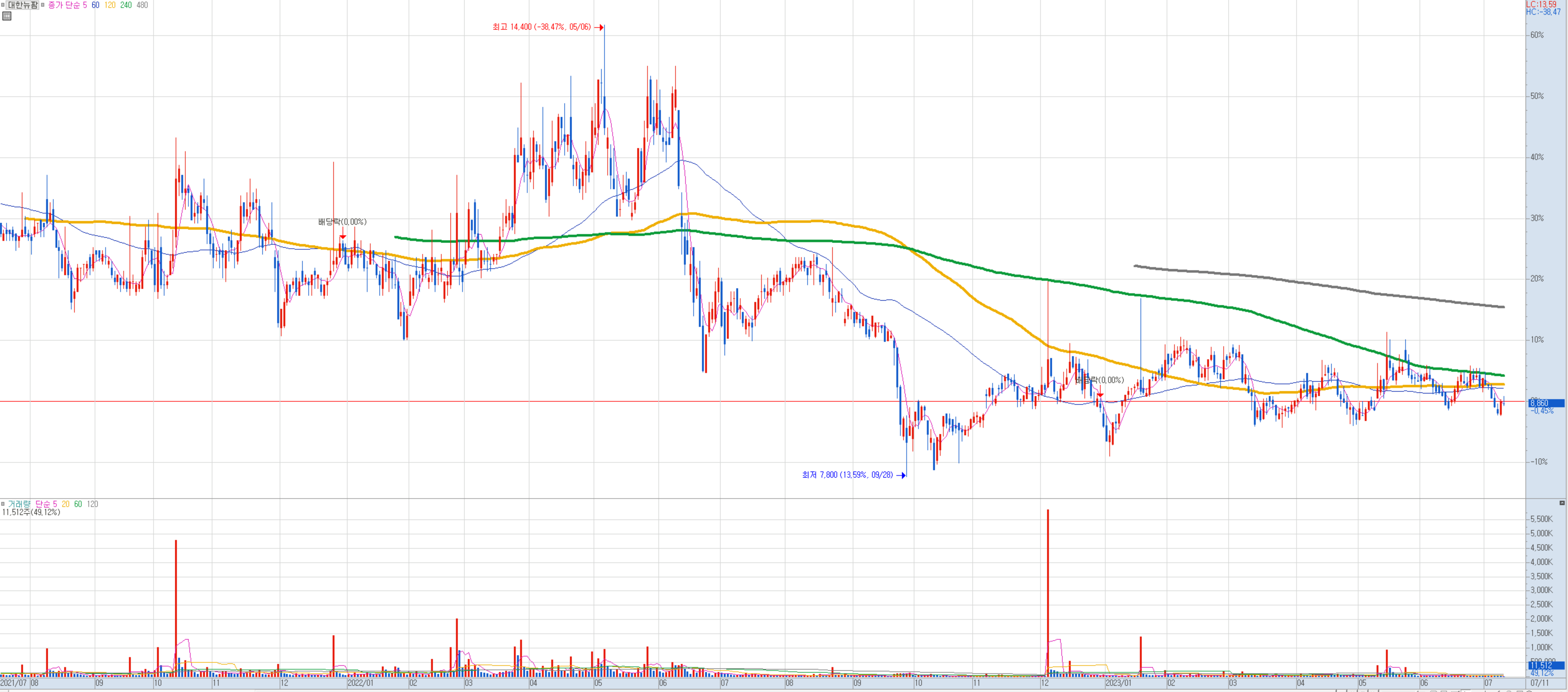Click the 대한뉴팜 stock name button
Screen dimensions: 1568x692
click(22, 5)
